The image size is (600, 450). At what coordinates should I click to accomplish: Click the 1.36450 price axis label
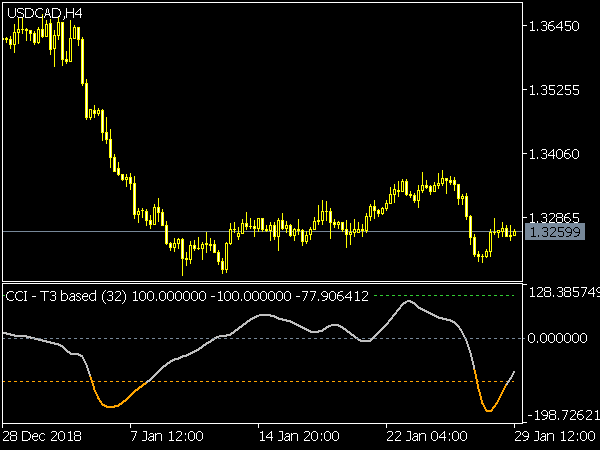[x=554, y=26]
